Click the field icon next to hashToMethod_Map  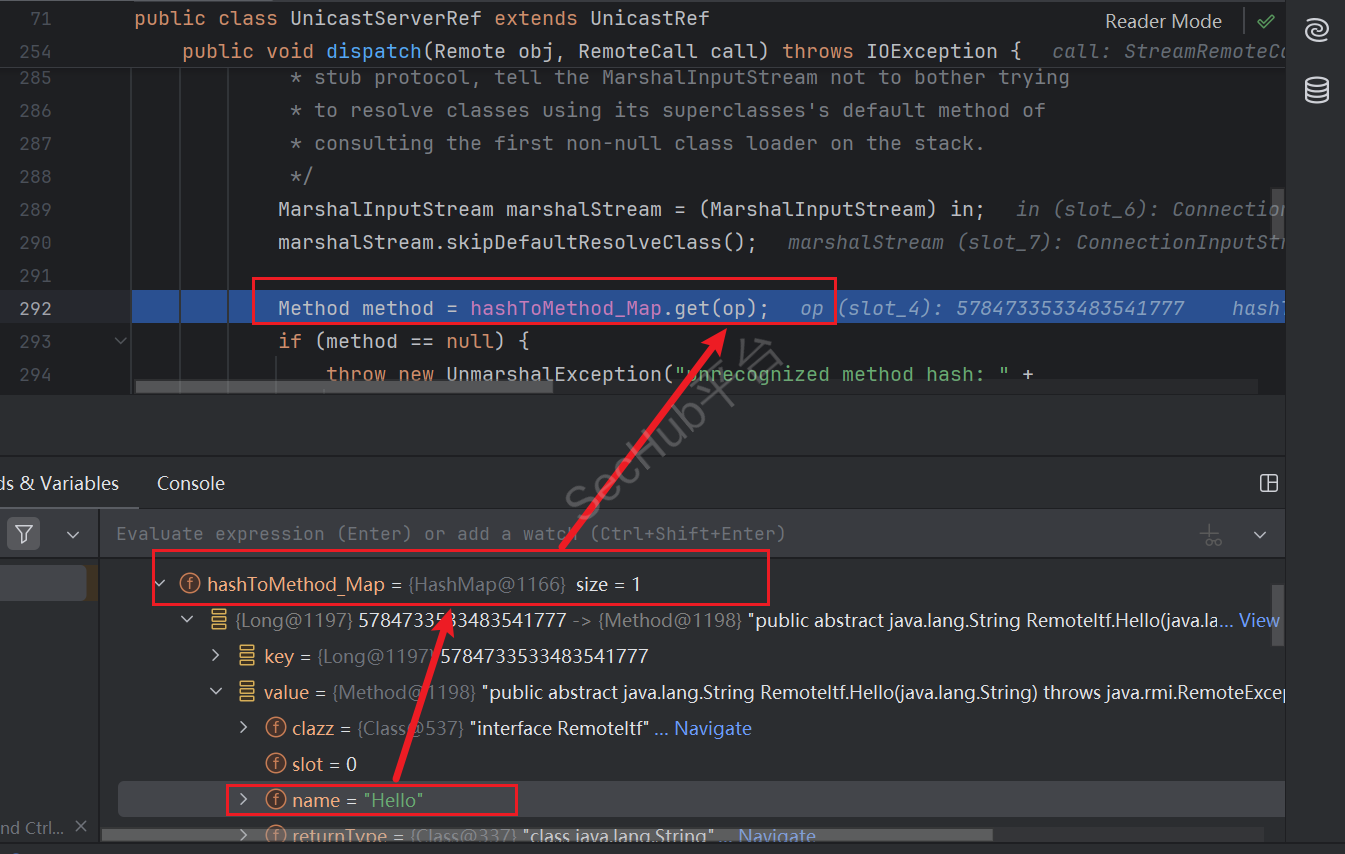[x=189, y=584]
